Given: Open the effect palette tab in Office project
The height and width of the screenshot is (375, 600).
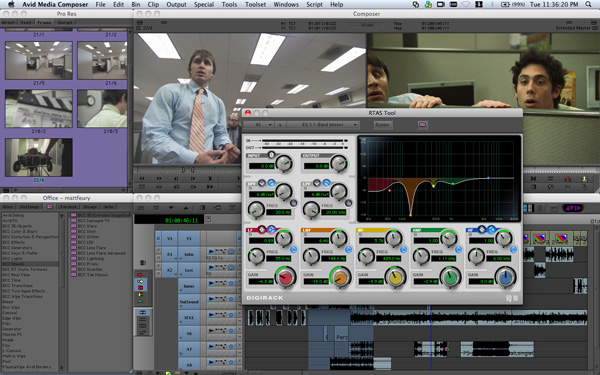Looking at the screenshot, I should (x=50, y=207).
